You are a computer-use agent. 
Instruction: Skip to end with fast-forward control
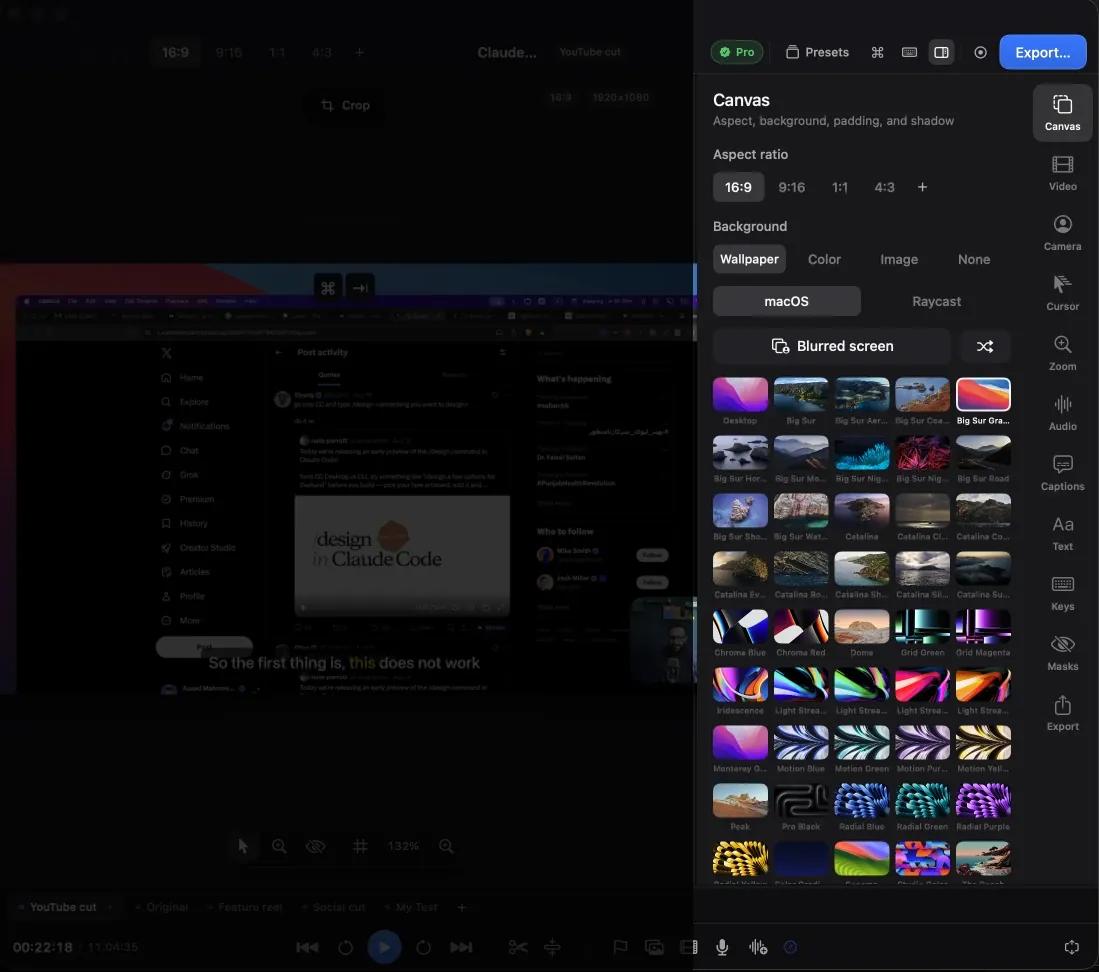pos(460,947)
